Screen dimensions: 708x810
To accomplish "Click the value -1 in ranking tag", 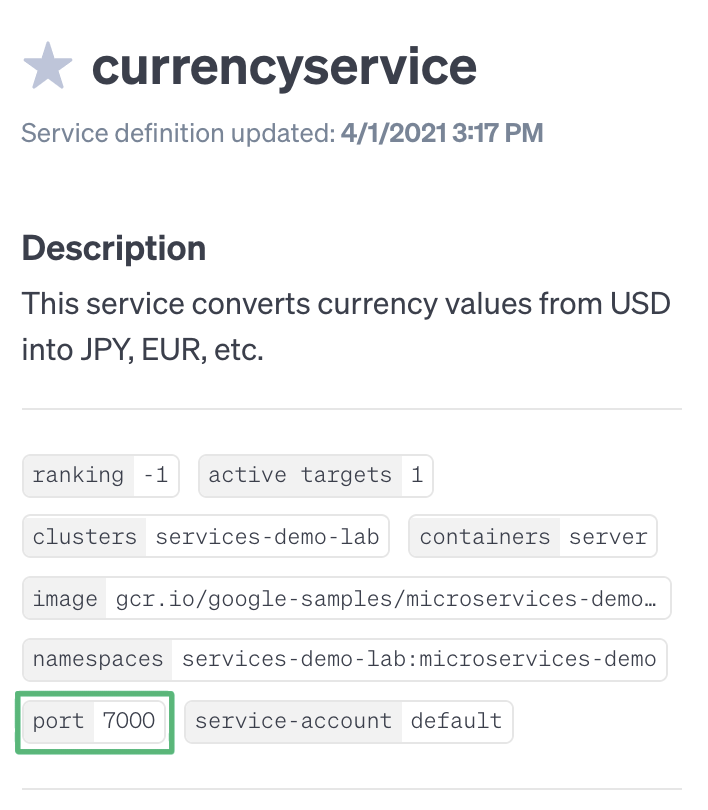I will click(x=153, y=476).
